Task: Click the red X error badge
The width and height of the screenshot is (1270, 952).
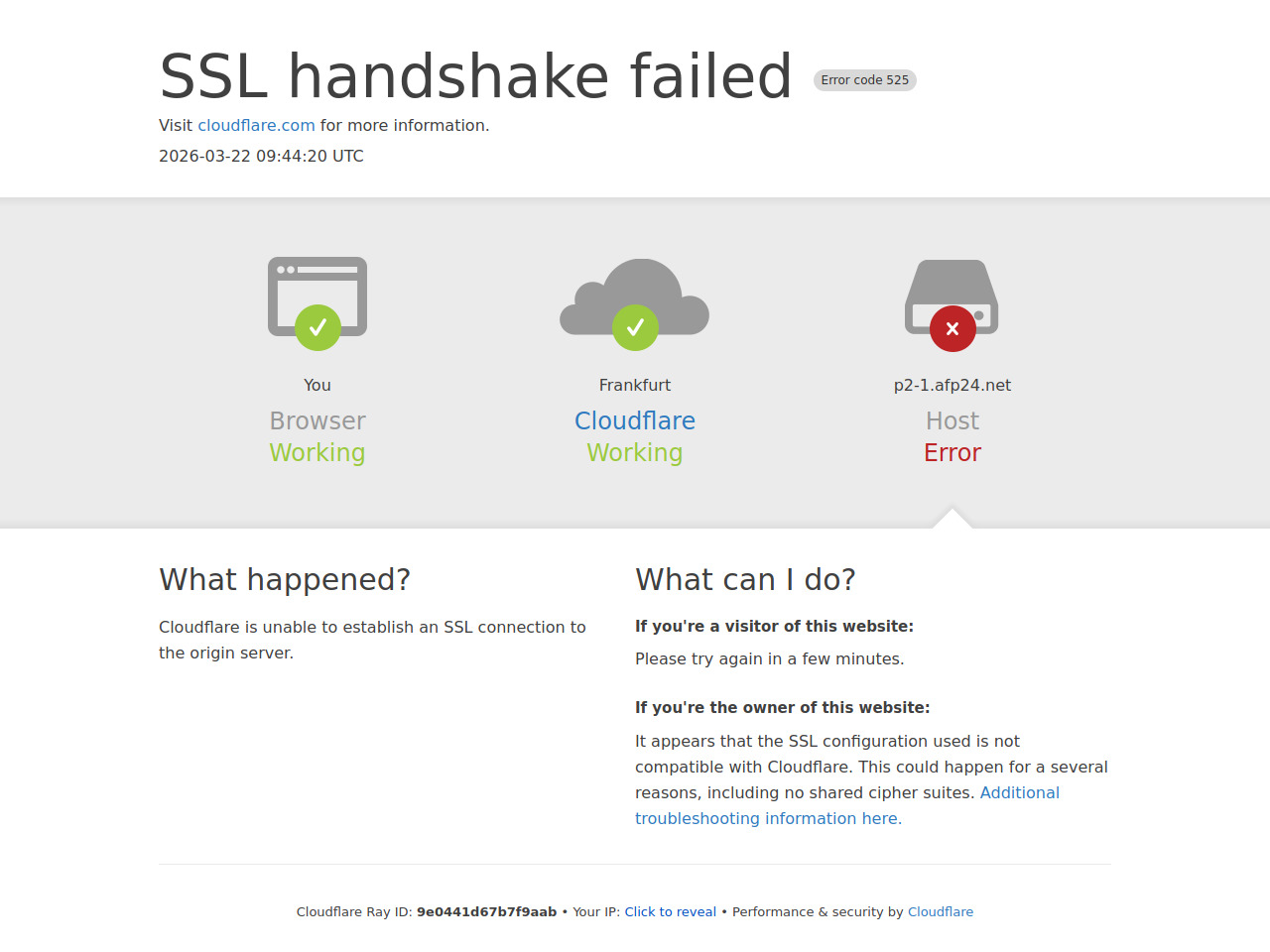Action: tap(952, 328)
